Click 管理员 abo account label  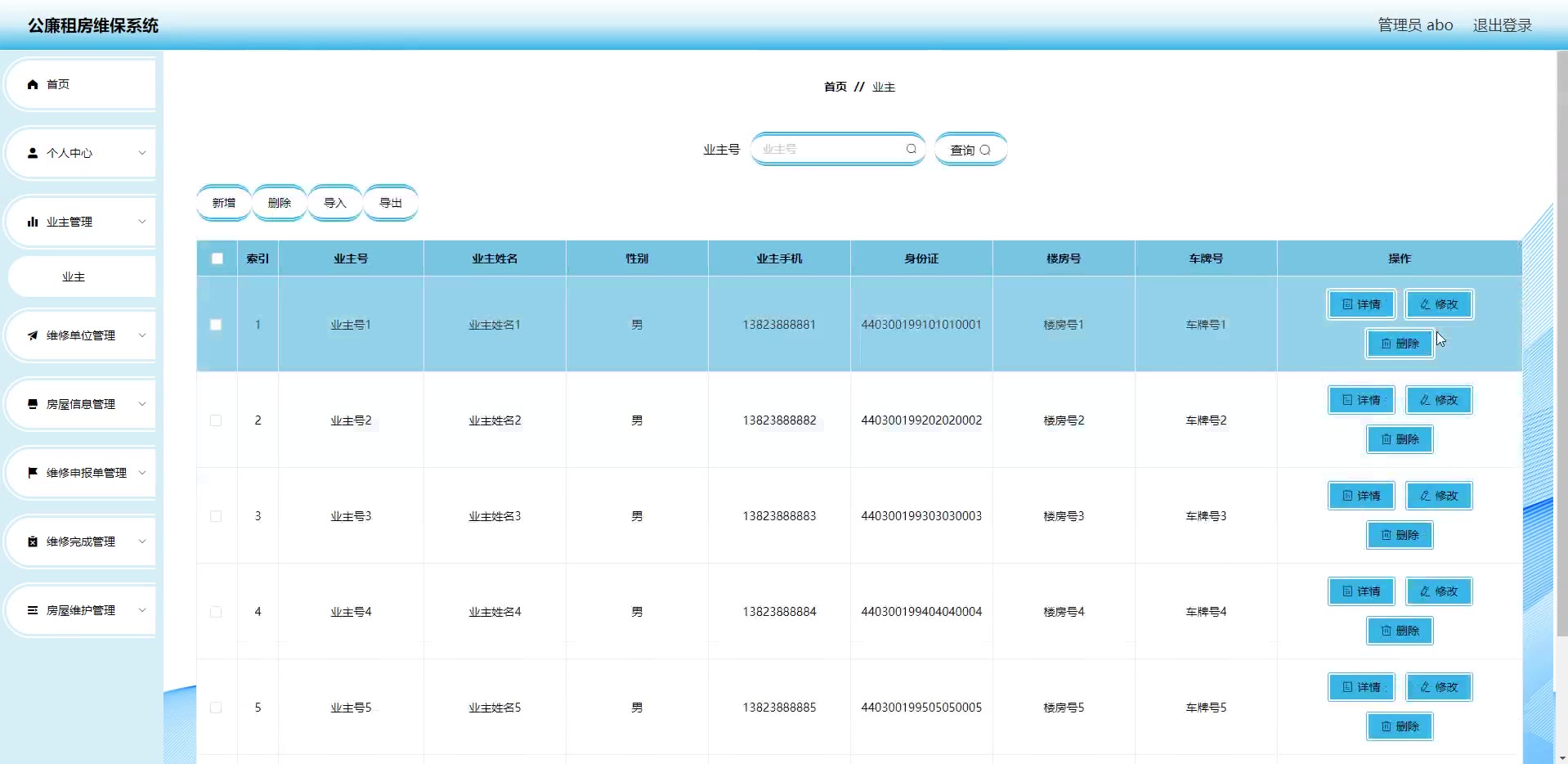tap(1415, 25)
